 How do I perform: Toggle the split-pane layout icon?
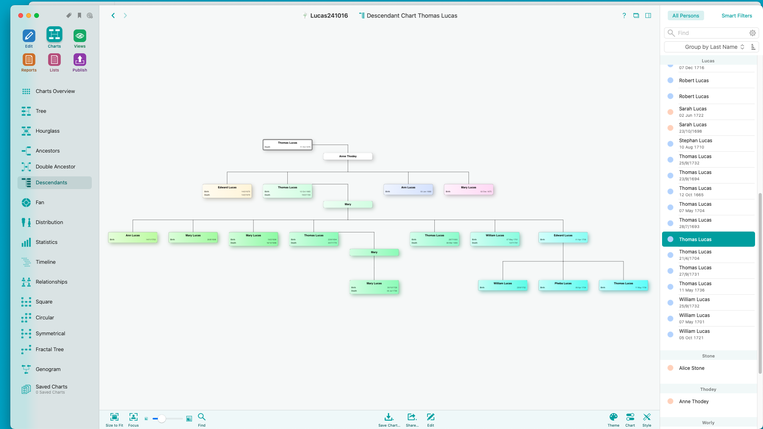coord(648,16)
